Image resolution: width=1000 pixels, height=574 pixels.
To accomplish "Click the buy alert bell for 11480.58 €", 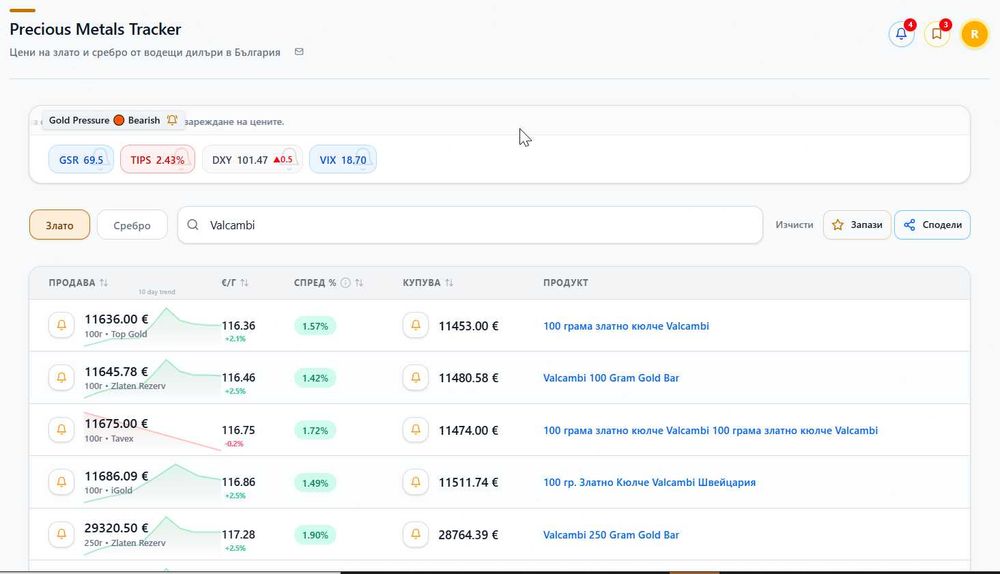I will point(415,378).
